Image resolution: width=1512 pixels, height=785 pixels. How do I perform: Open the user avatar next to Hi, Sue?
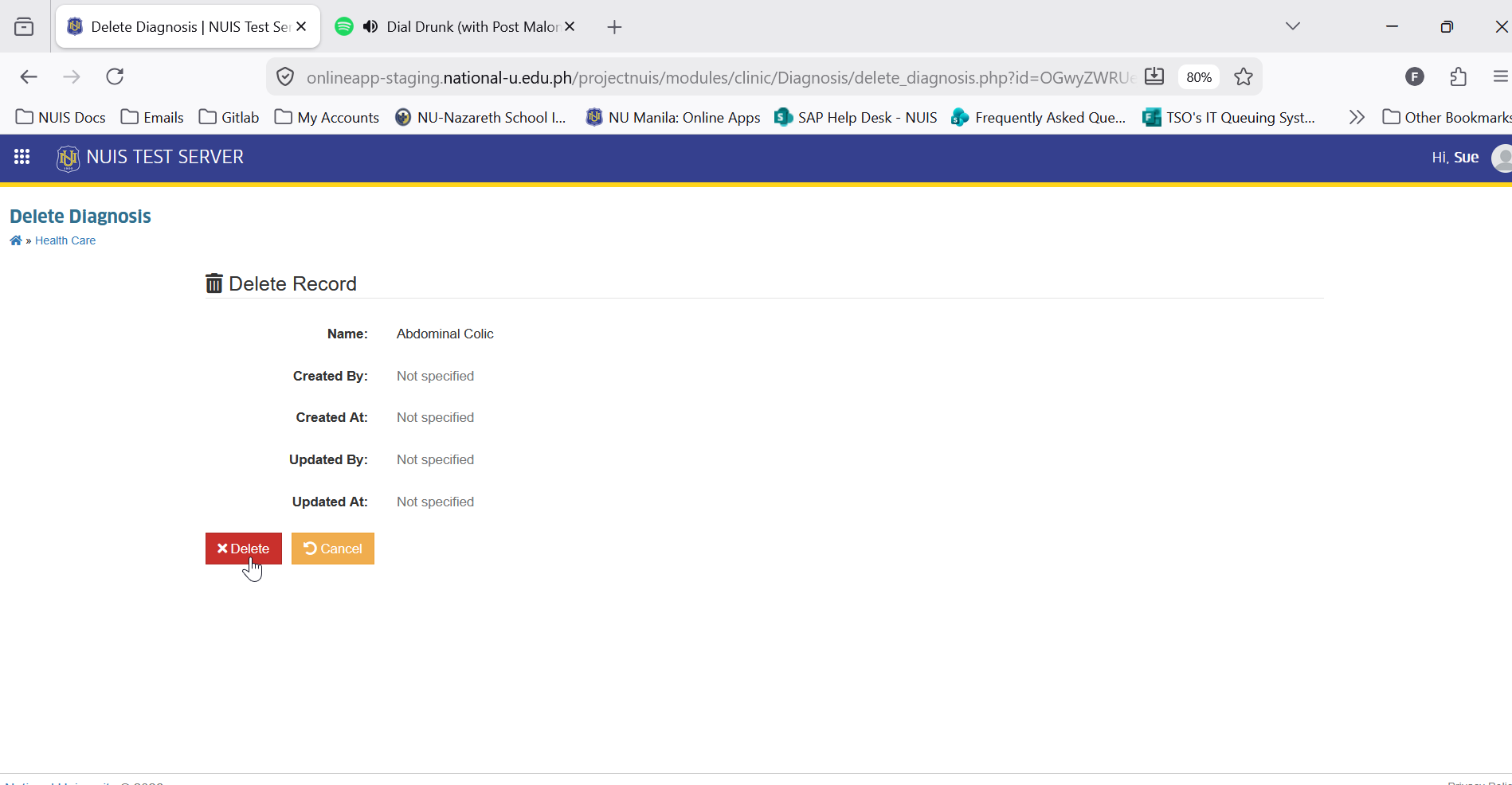[x=1502, y=158]
